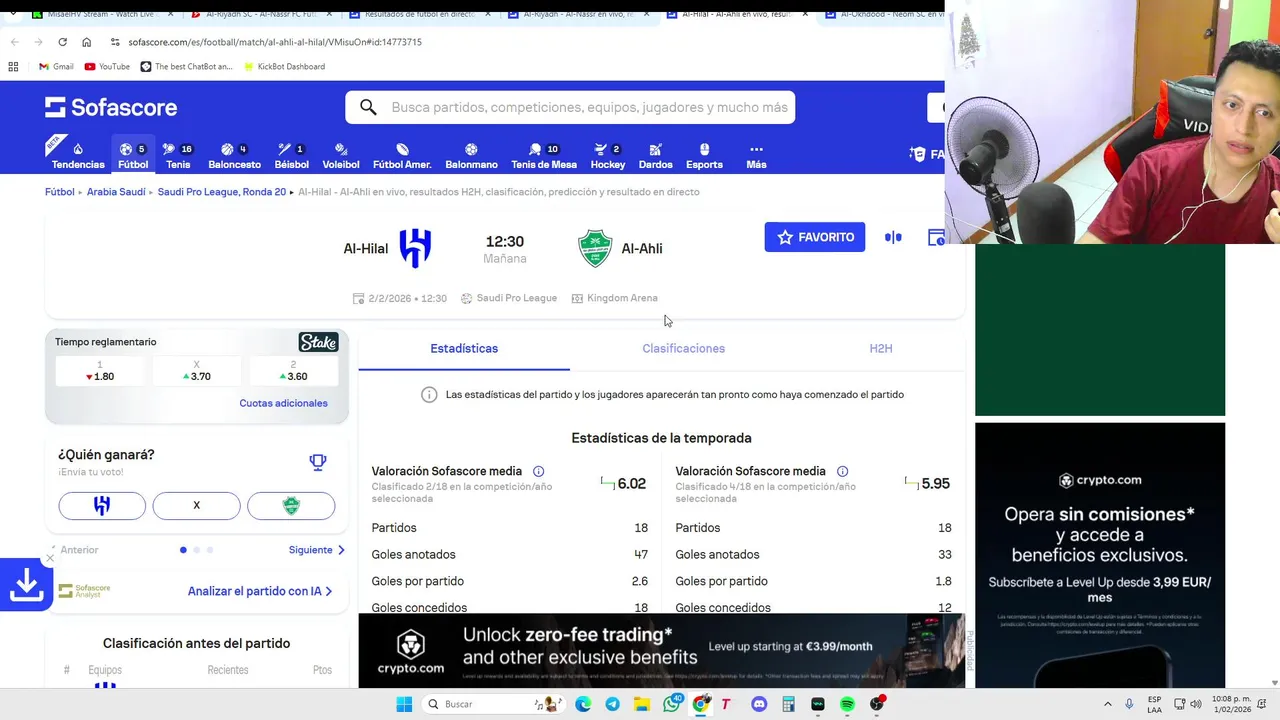Click the Al-Ahli team crest in header
This screenshot has width=1280, height=720.
(x=595, y=248)
